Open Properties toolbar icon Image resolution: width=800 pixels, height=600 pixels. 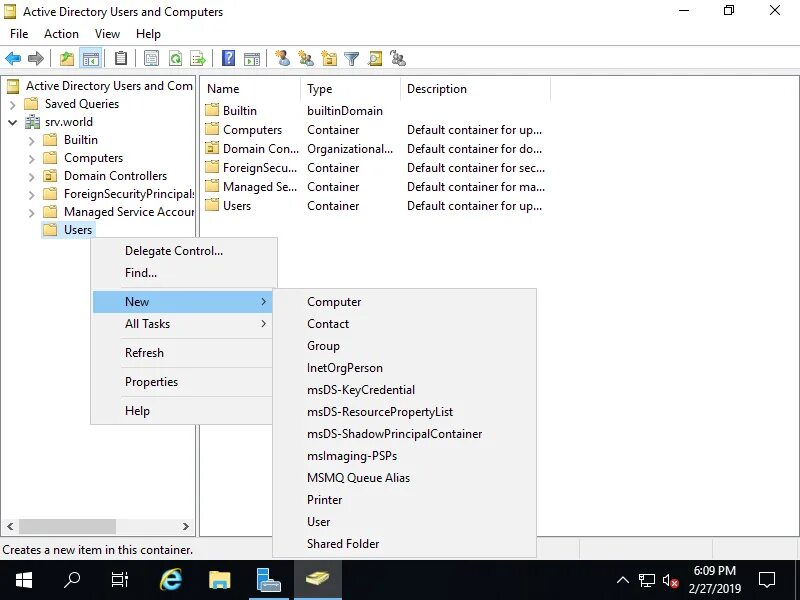(x=152, y=59)
